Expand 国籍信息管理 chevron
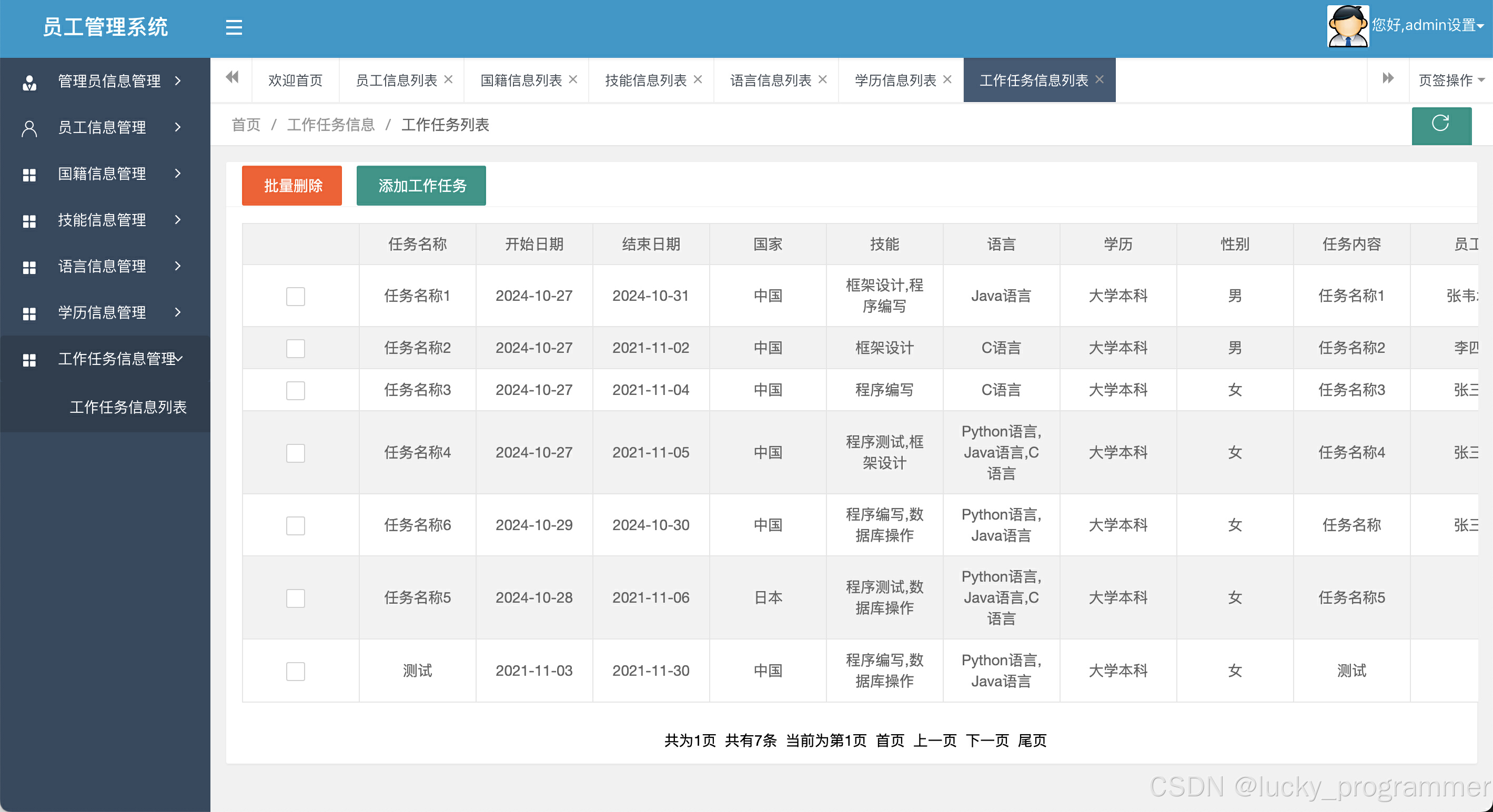This screenshot has width=1493, height=812. (x=178, y=174)
